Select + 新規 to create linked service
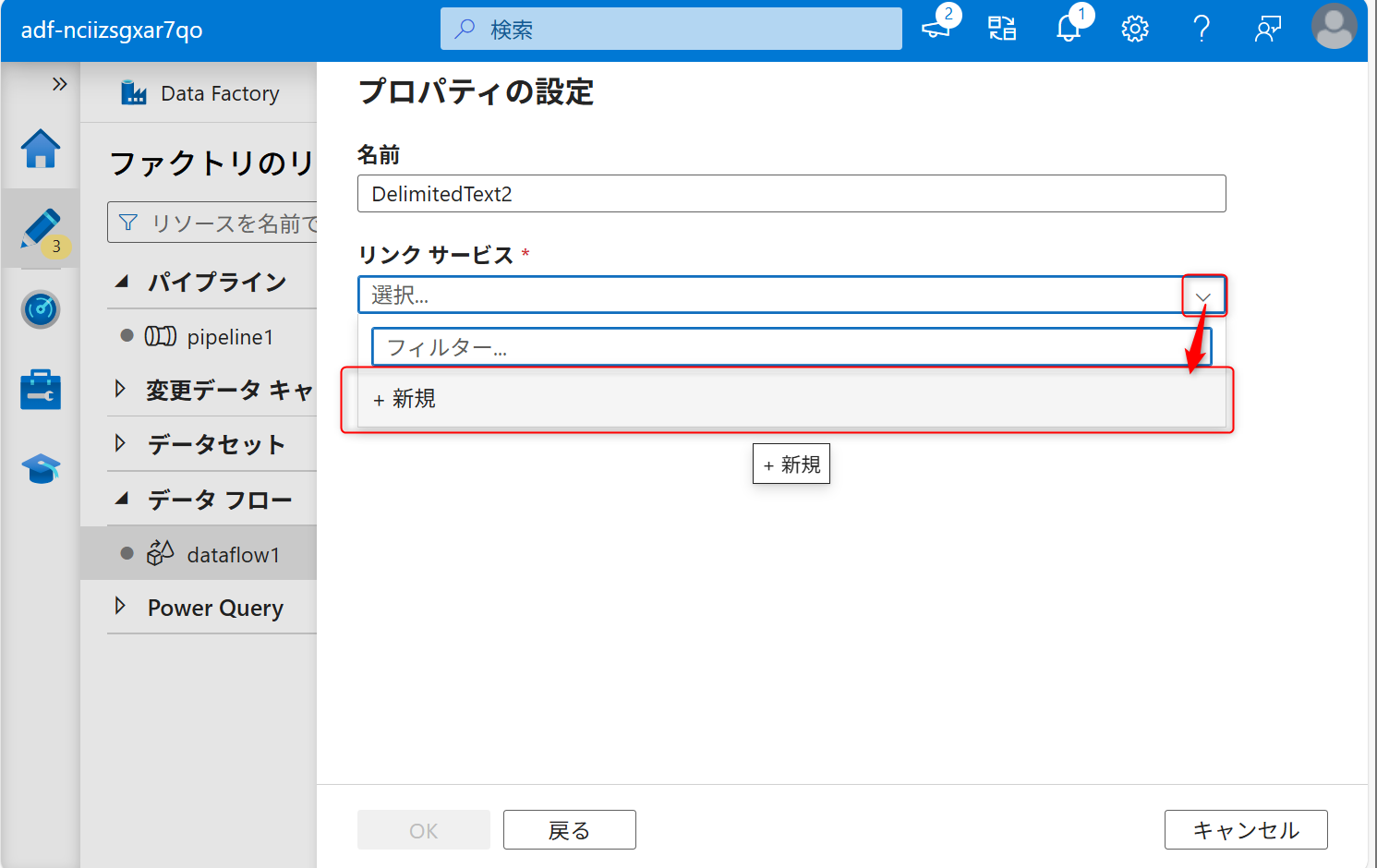 point(404,399)
